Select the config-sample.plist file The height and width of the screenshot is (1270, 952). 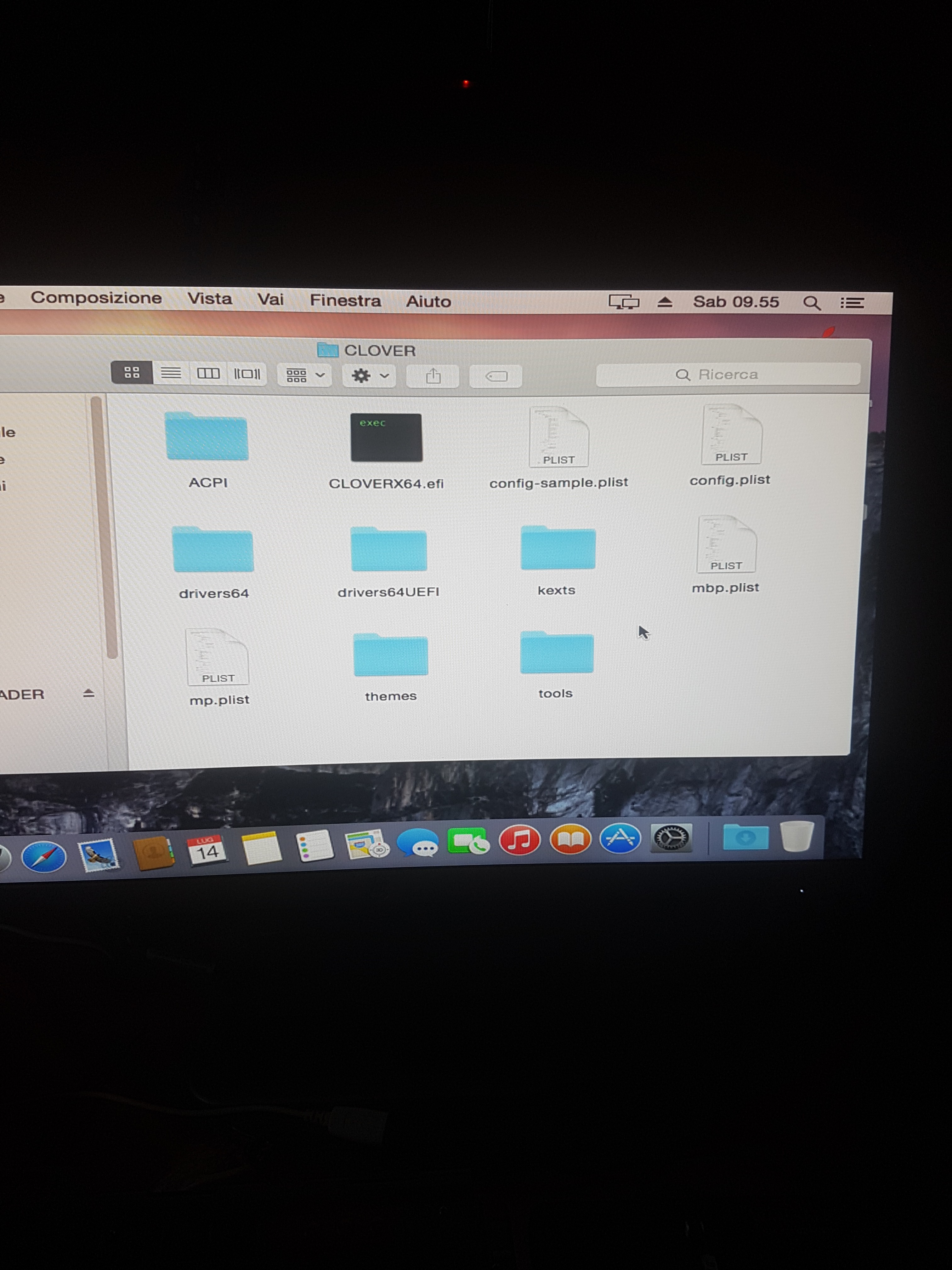558,437
